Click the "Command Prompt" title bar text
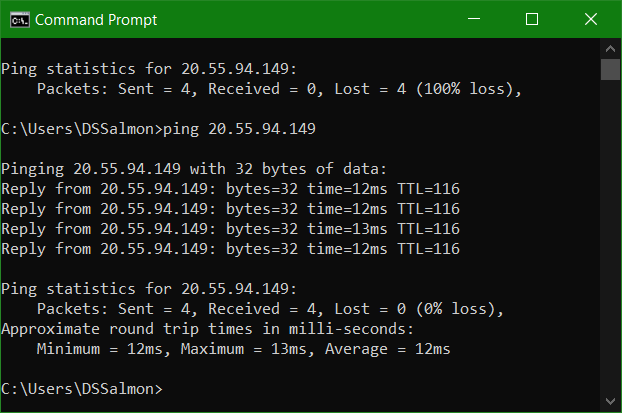 96,20
